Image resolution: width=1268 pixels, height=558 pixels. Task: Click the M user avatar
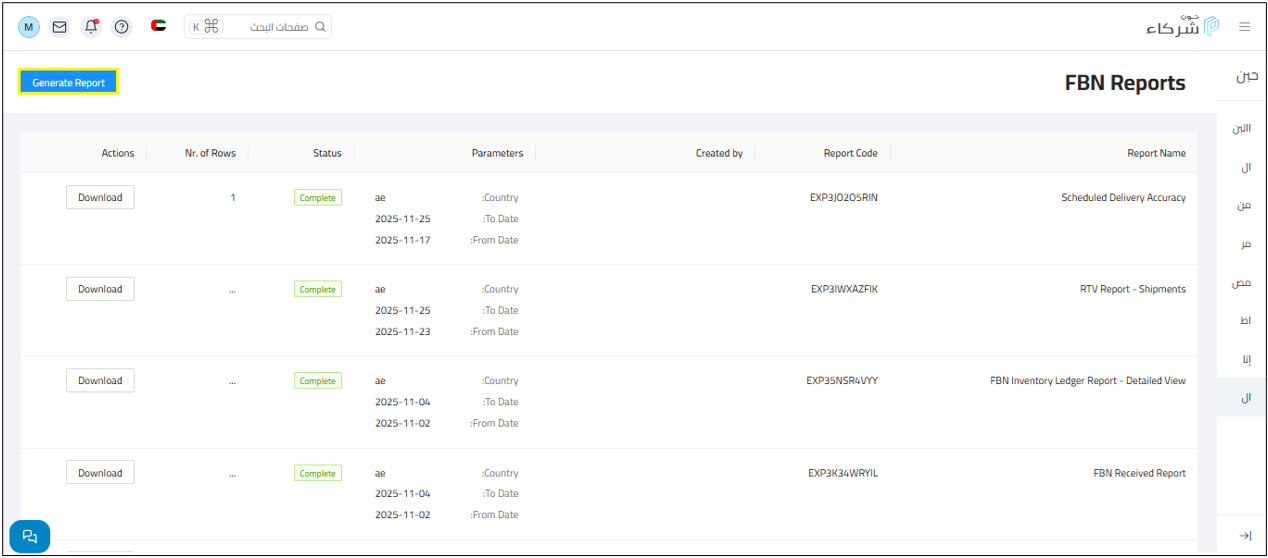coord(29,27)
